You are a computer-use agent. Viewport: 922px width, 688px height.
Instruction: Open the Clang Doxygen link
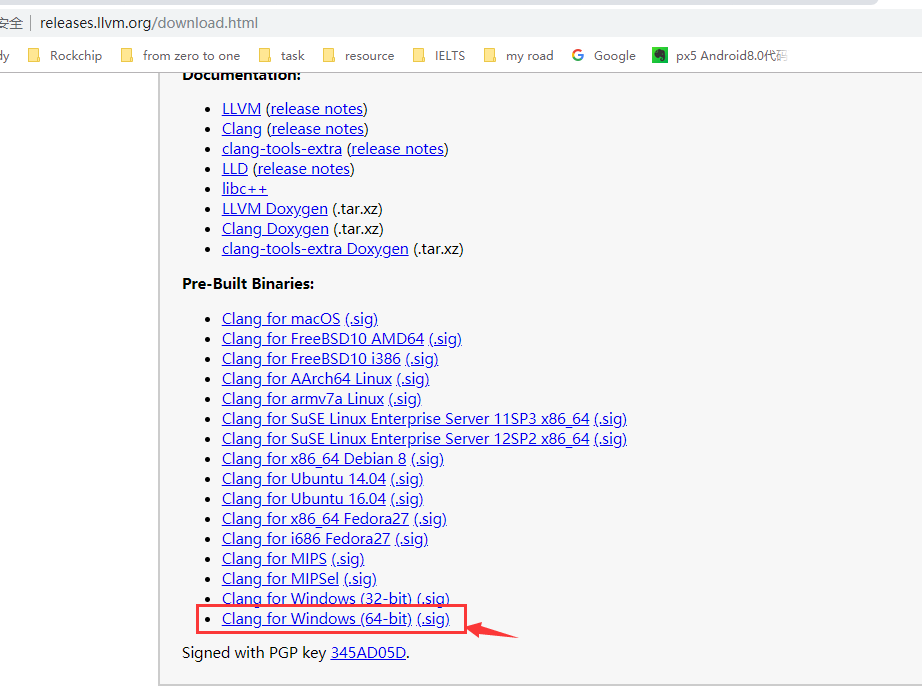click(x=275, y=228)
